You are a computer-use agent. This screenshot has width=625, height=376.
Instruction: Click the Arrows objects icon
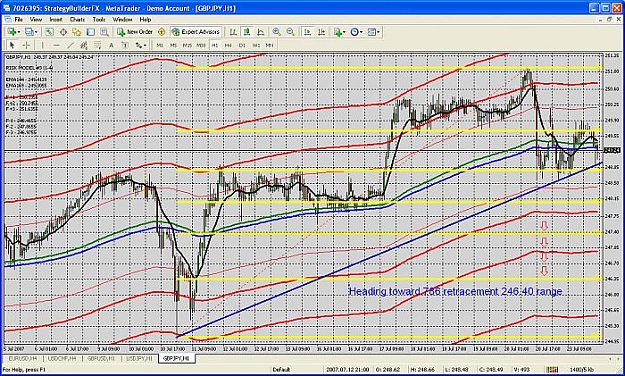139,45
